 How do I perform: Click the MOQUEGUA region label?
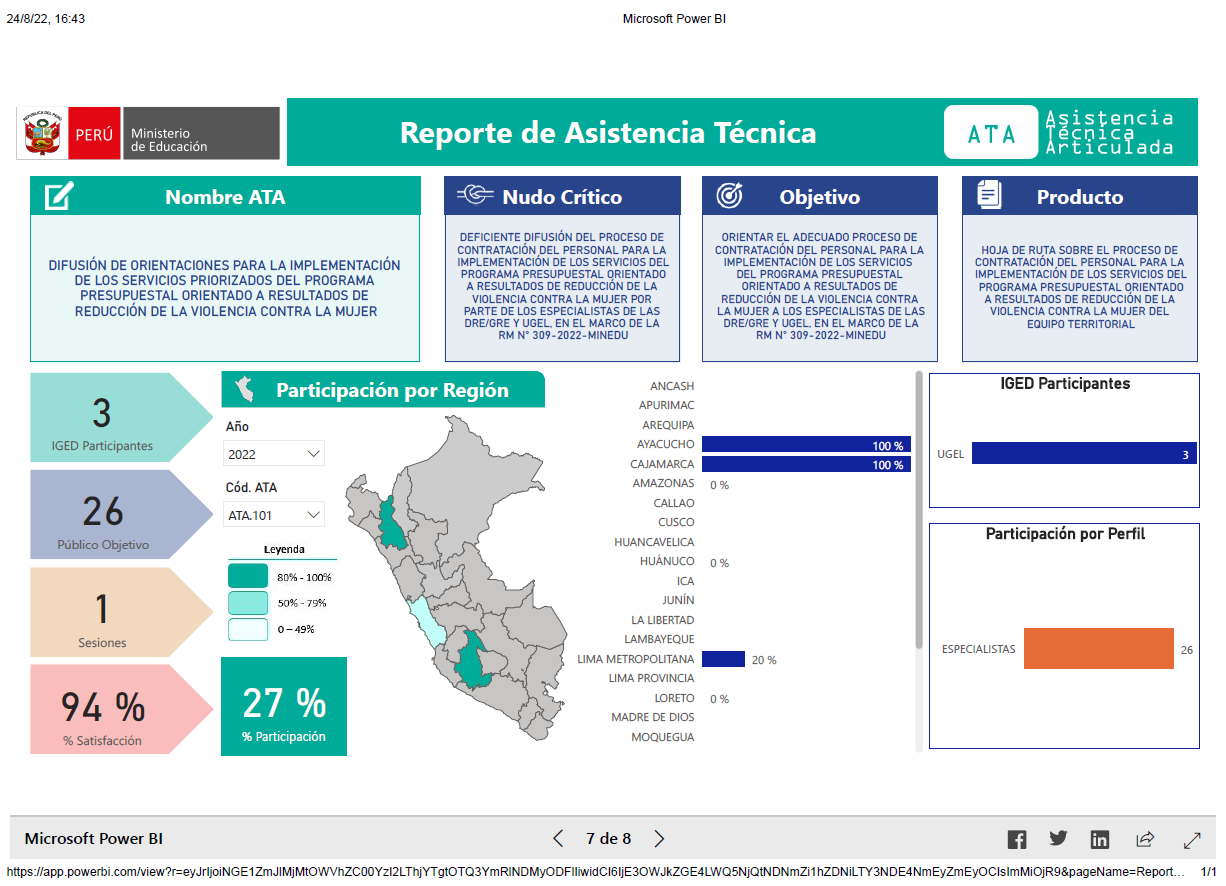662,737
